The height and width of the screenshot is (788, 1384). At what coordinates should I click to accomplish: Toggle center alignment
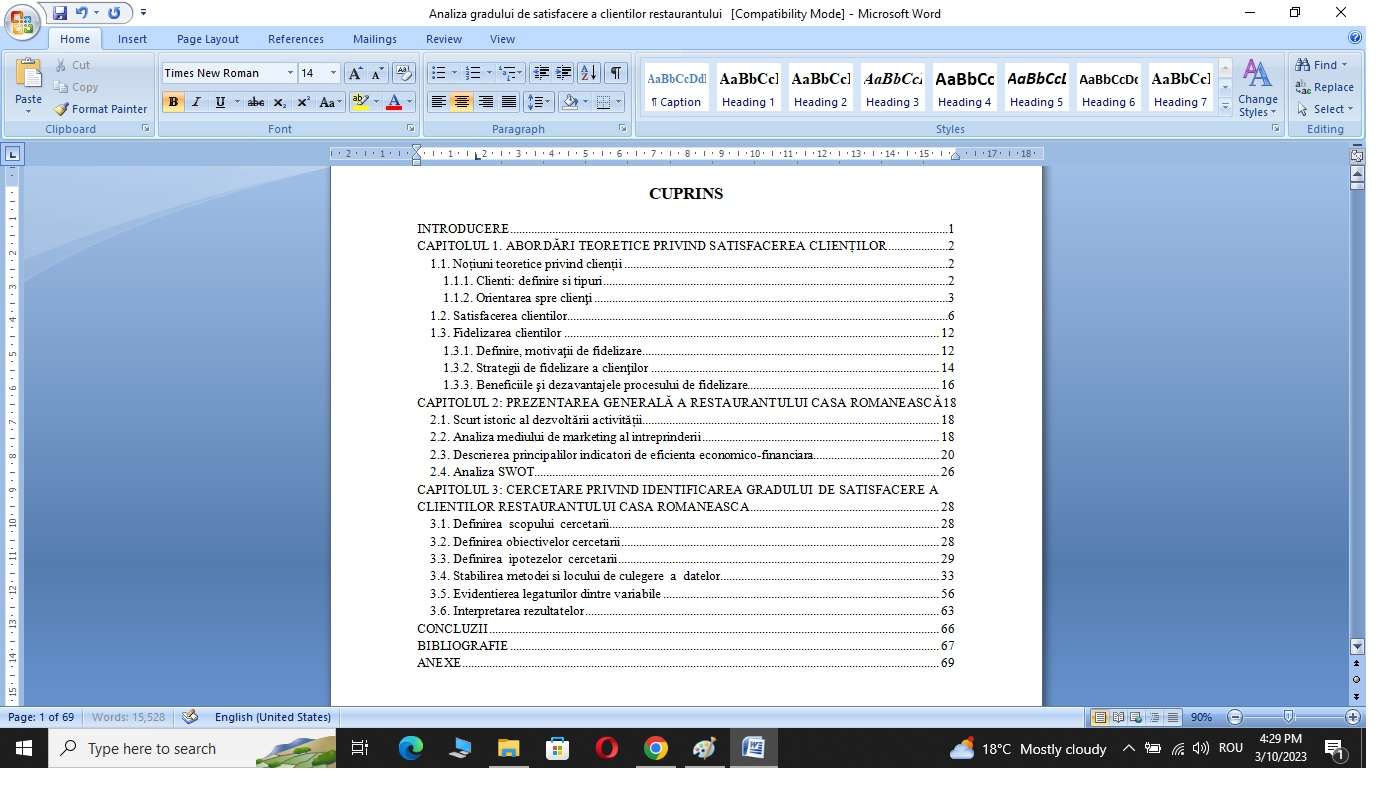[461, 102]
